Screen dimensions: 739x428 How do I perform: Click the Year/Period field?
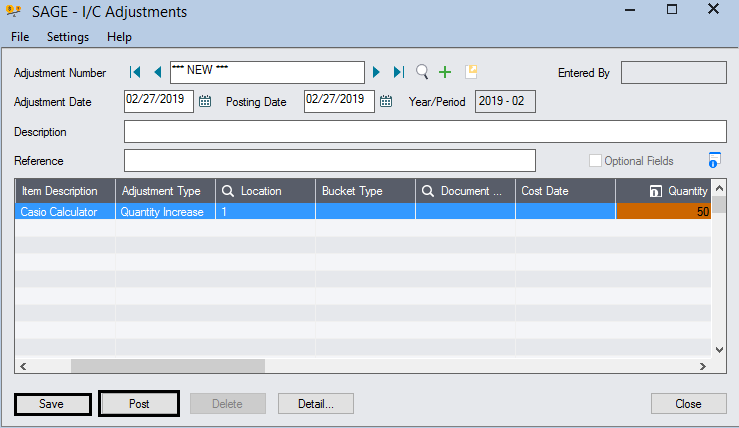coord(505,101)
